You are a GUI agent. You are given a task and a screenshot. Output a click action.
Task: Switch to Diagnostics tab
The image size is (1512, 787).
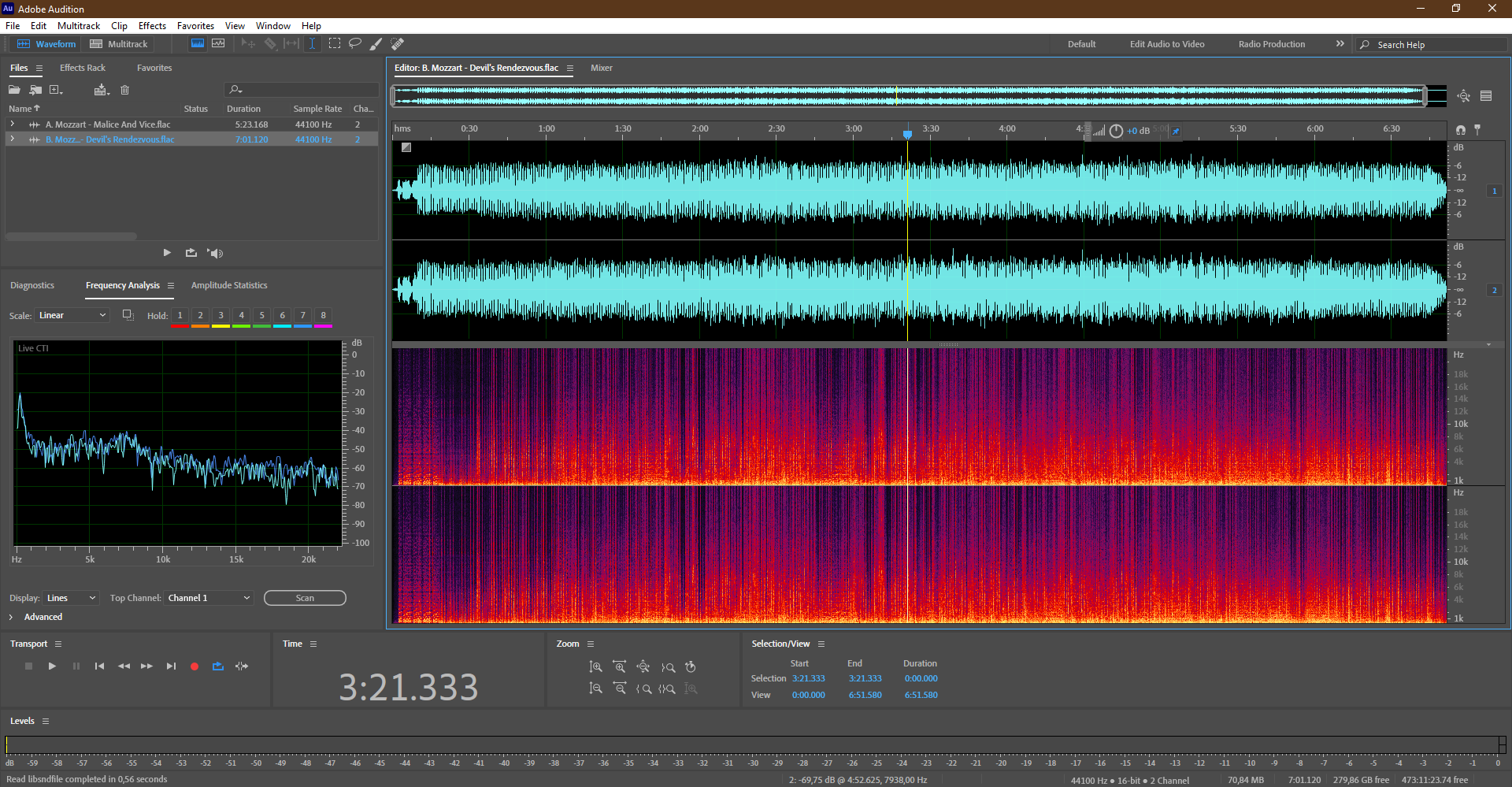tap(32, 285)
